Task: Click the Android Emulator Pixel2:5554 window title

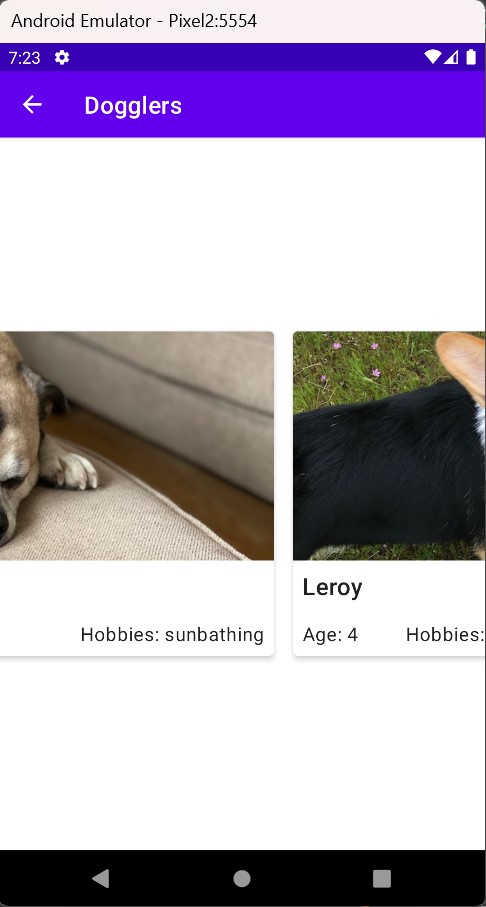Action: (x=134, y=21)
